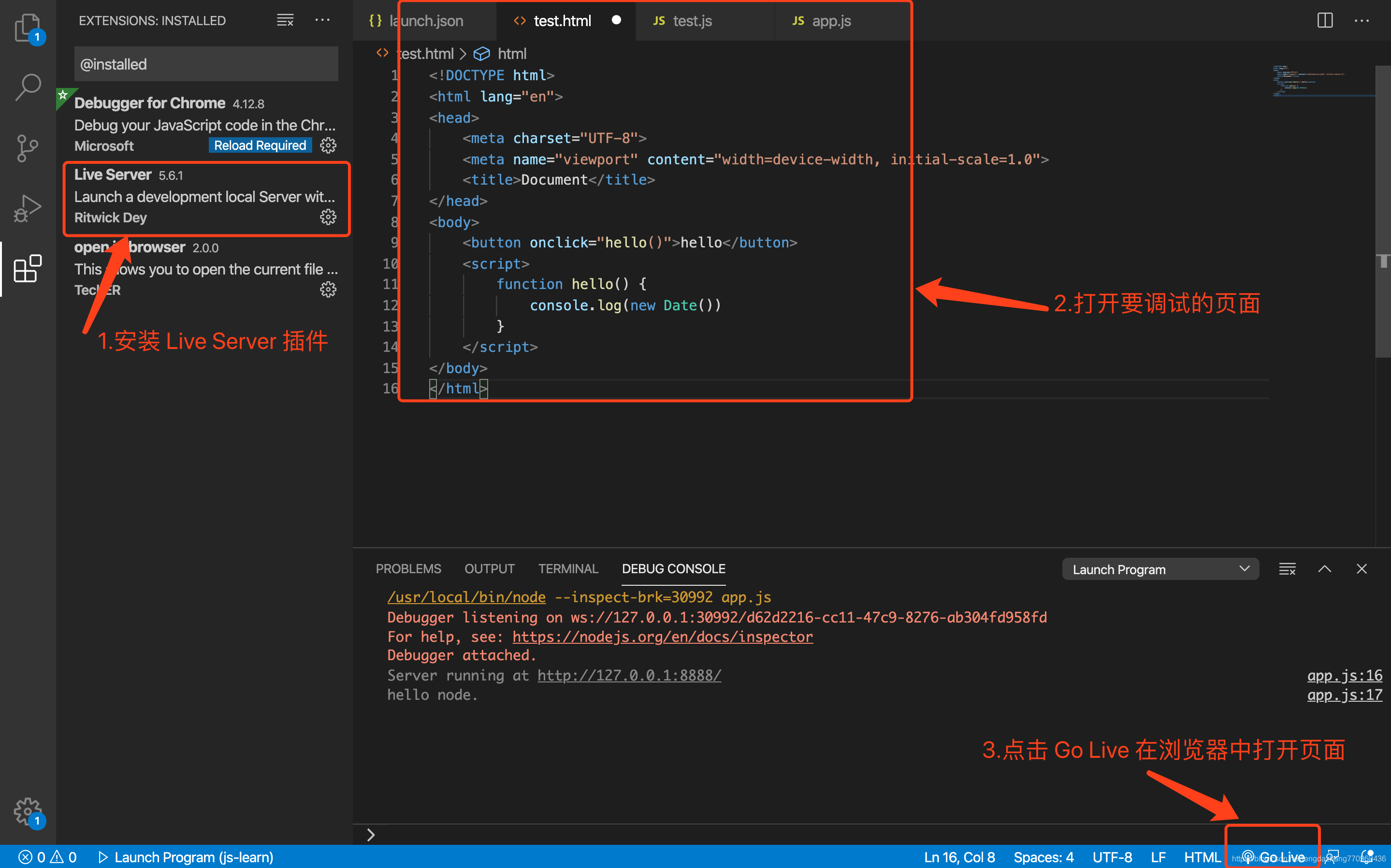Switch to launch.json tab
The image size is (1391, 868).
pyautogui.click(x=424, y=21)
